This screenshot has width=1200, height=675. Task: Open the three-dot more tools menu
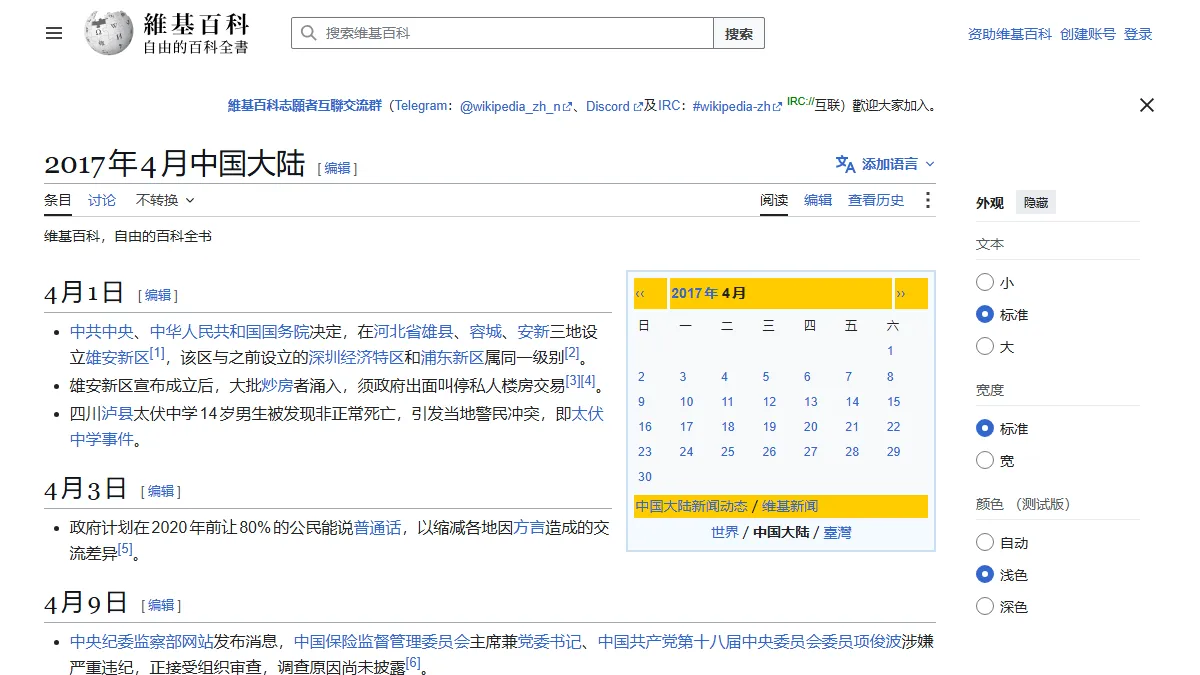pyautogui.click(x=927, y=200)
